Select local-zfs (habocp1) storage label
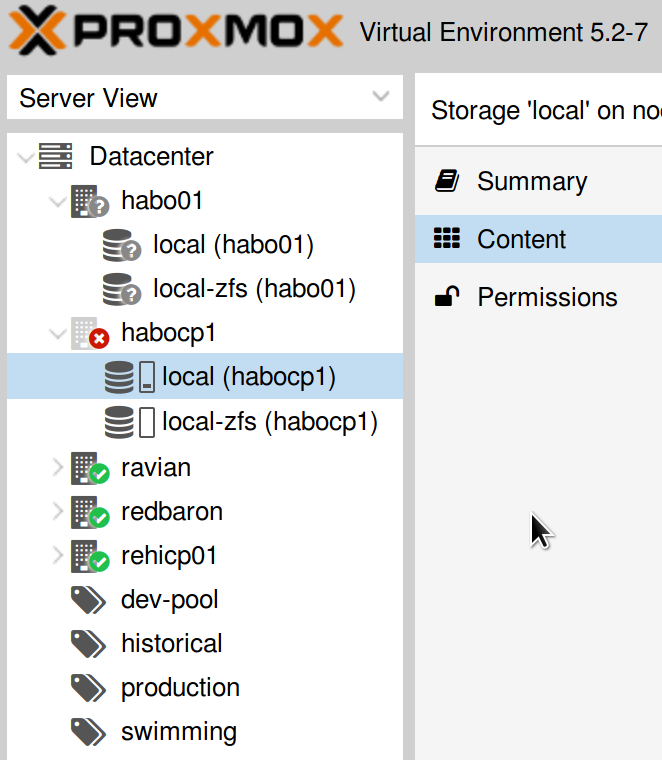This screenshot has width=662, height=760. pos(269,421)
